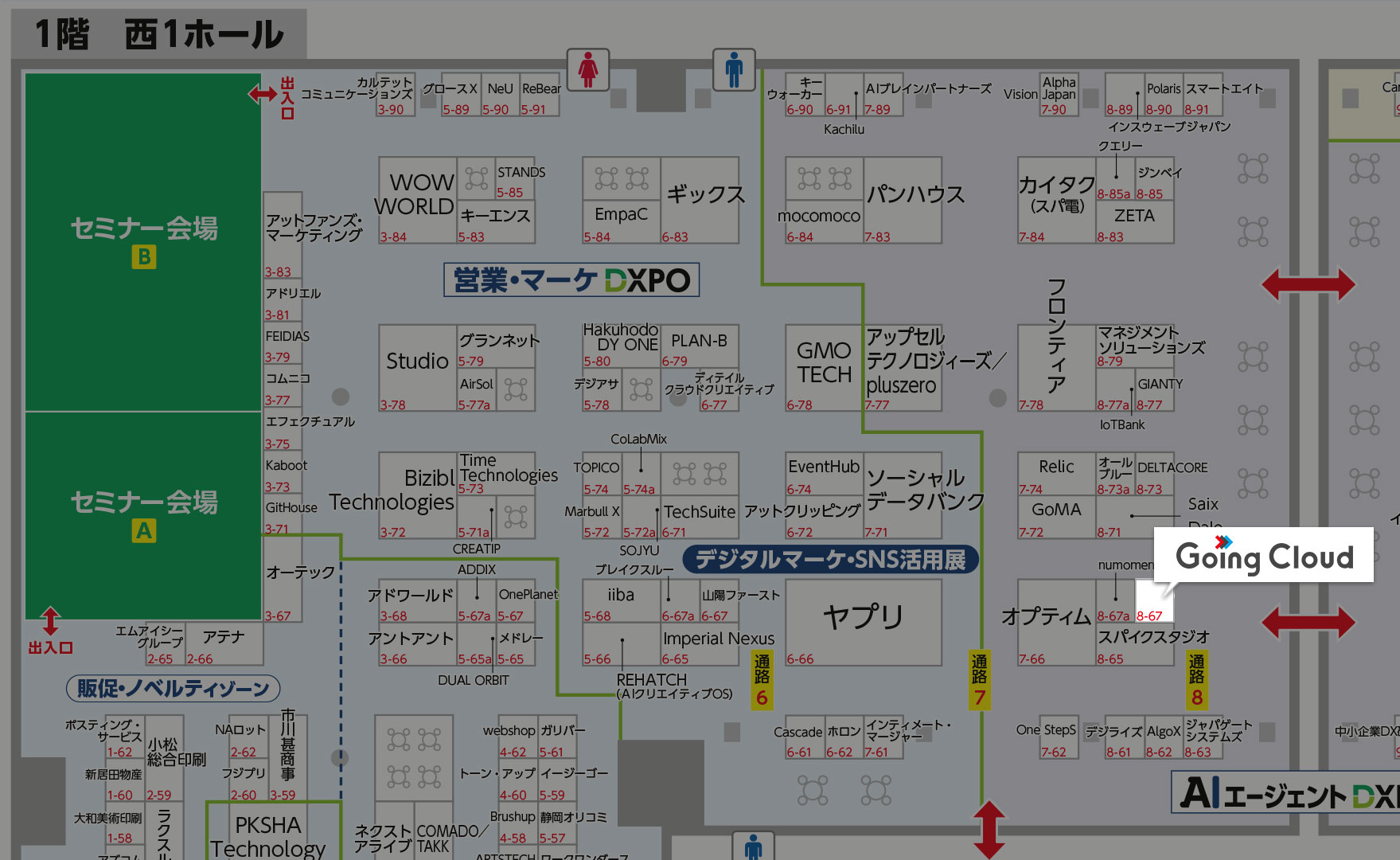Select the セミナー会場 A seminar hall

143,515
